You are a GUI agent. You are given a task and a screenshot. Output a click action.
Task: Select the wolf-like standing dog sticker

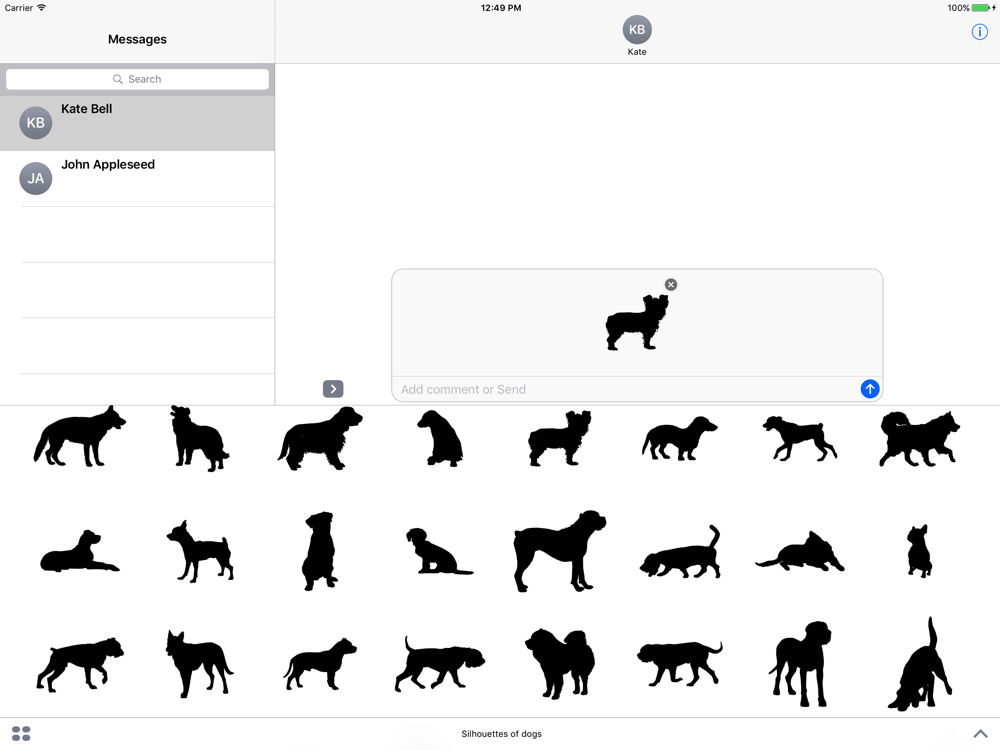point(80,438)
